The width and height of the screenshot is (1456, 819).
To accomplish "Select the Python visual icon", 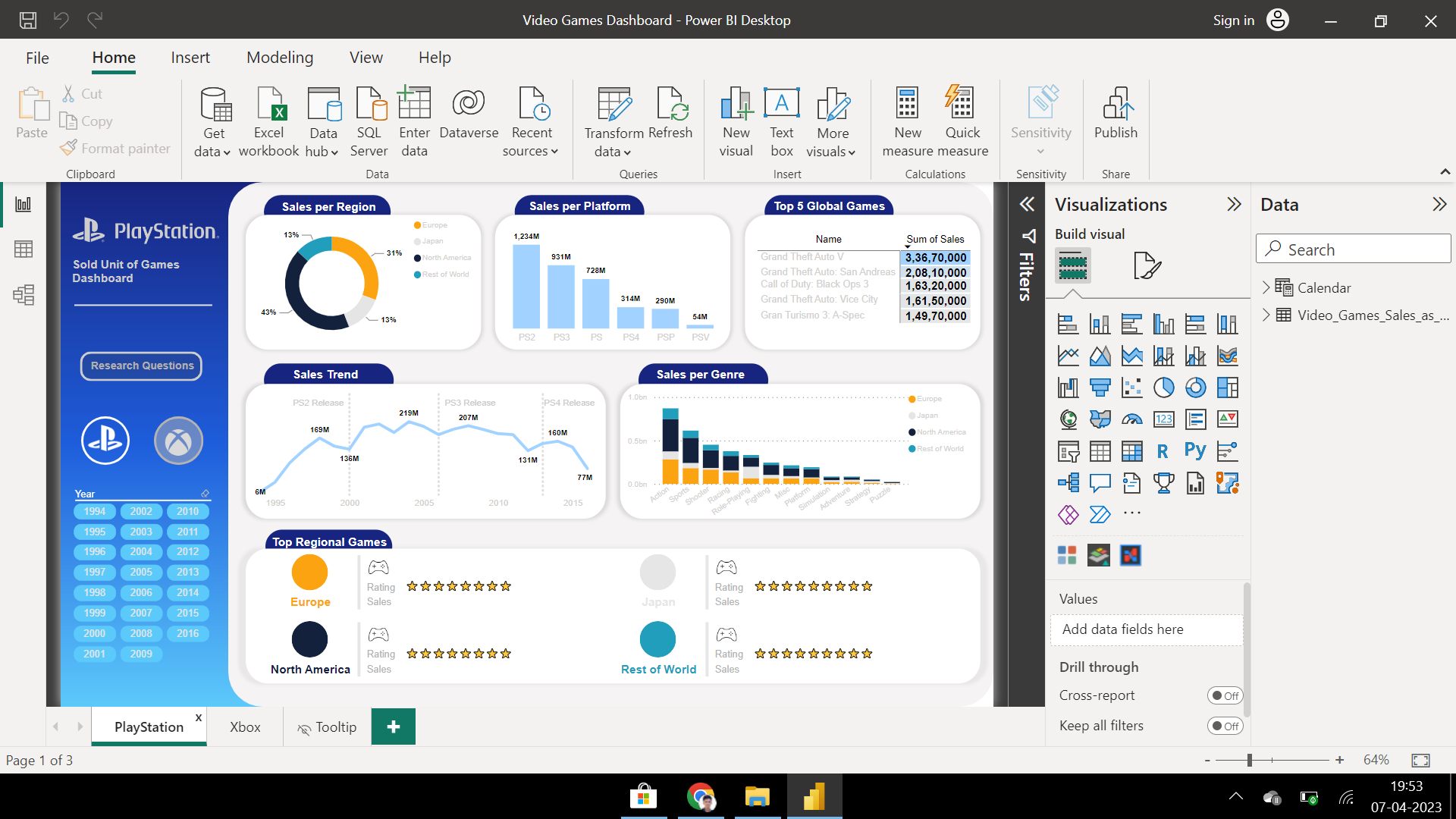I will [x=1194, y=451].
